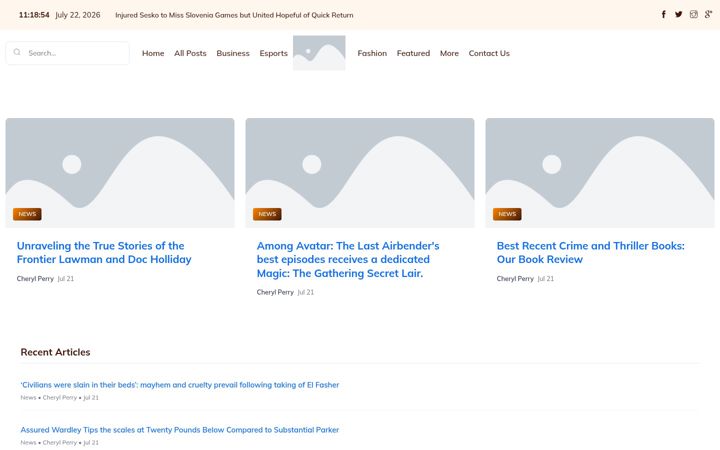Open the Crime and Thriller Books thumbnail
Screen dimensions: 720x450
pyautogui.click(x=600, y=173)
